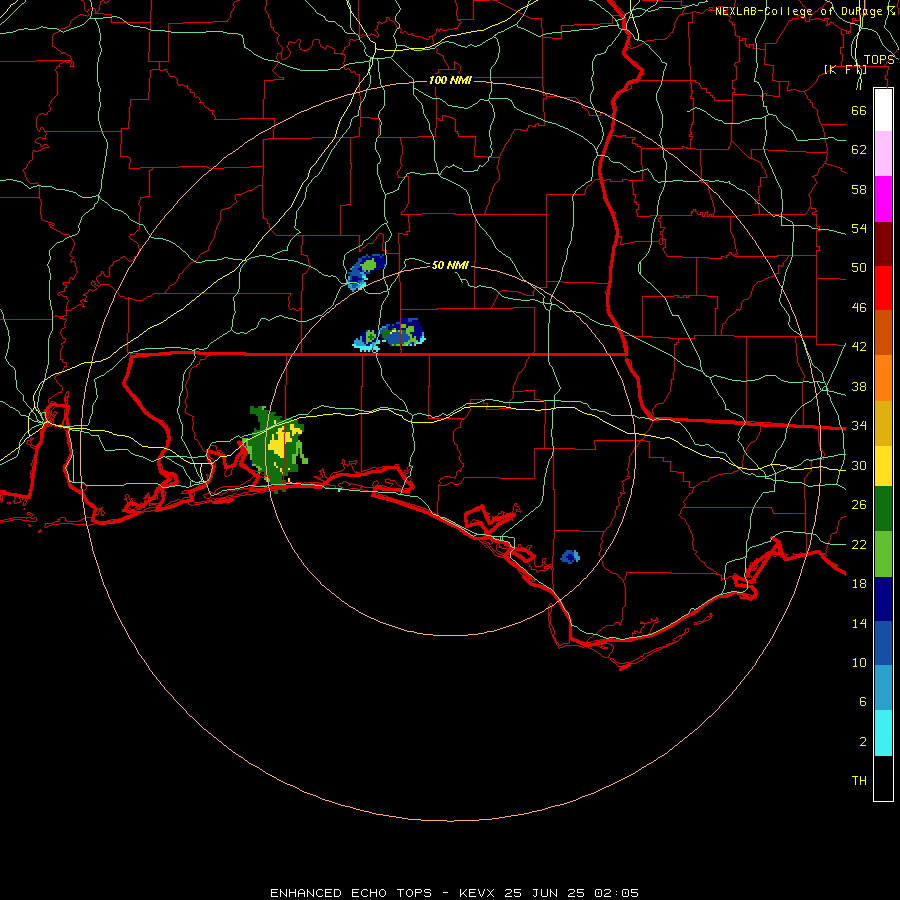This screenshot has width=900, height=900.
Task: Click the medium blue legend swatch
Action: [x=883, y=643]
